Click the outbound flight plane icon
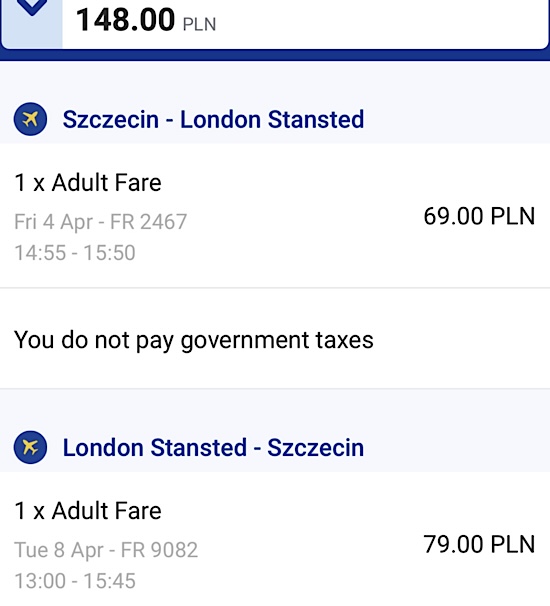Screen dimensions: 550x606 tap(30, 119)
